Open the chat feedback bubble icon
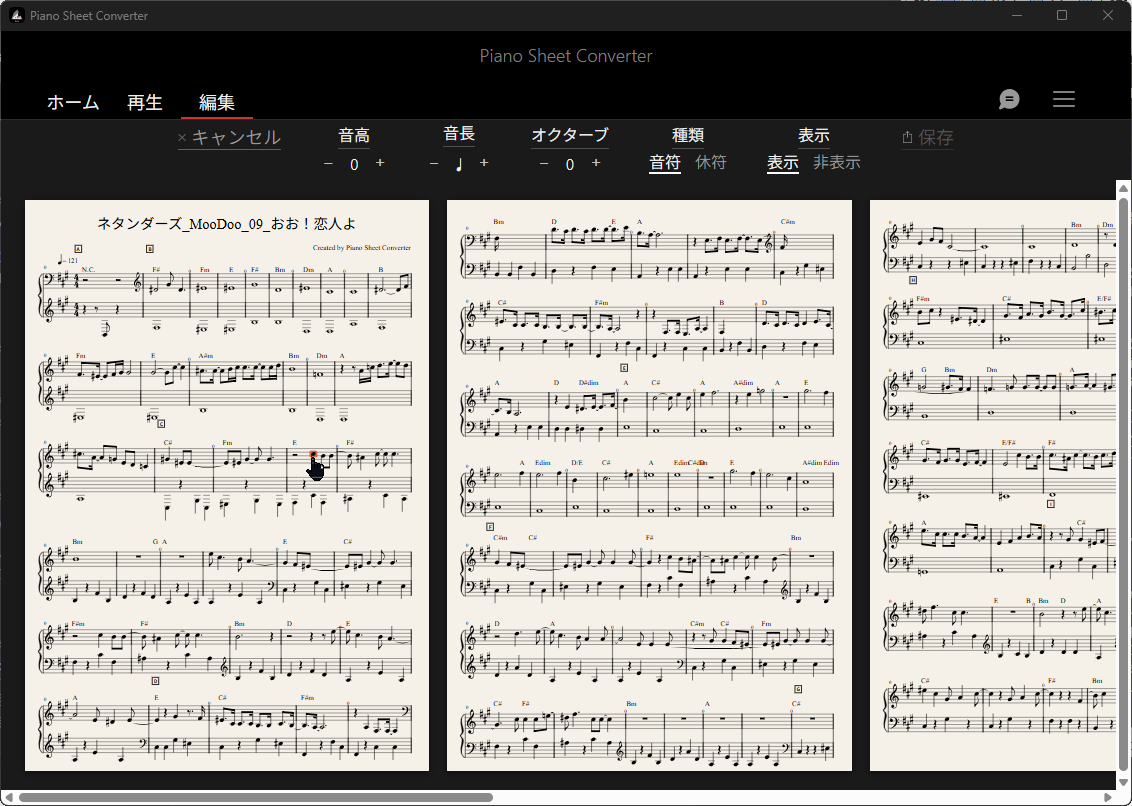Image resolution: width=1132 pixels, height=806 pixels. click(1009, 99)
